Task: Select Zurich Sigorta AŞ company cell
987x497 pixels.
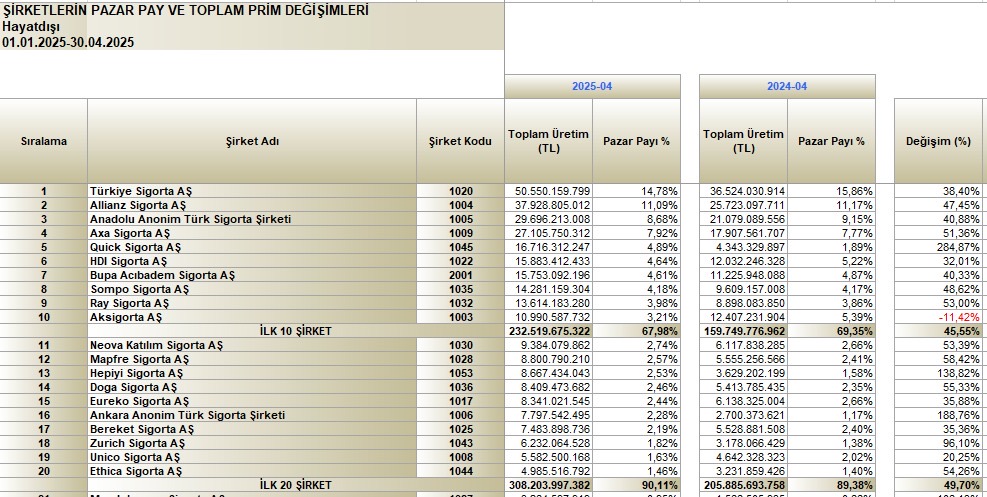Action: pos(252,443)
